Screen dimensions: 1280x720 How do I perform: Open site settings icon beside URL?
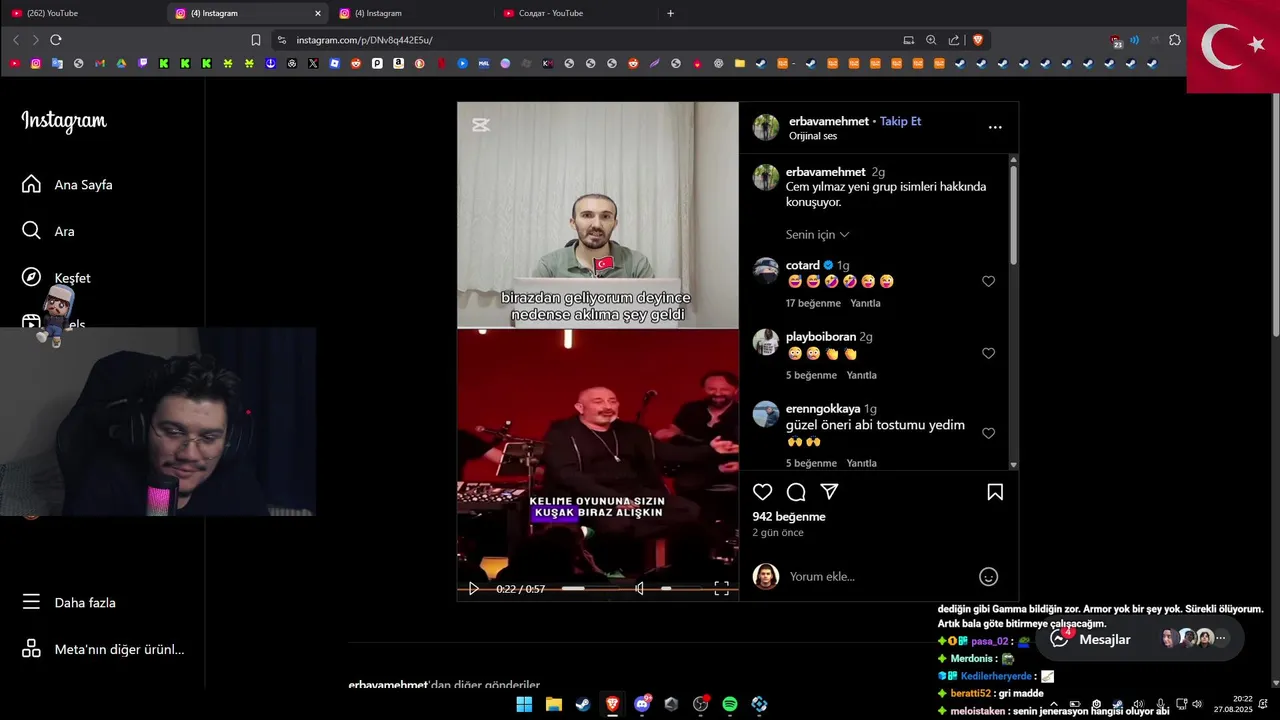coord(282,40)
